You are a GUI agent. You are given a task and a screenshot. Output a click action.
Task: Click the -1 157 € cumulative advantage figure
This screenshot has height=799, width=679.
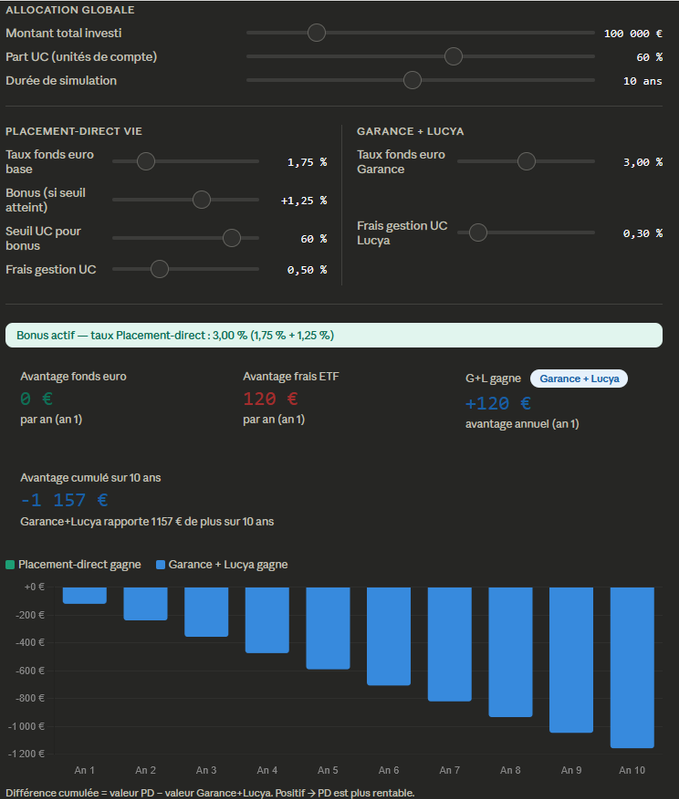(64, 500)
